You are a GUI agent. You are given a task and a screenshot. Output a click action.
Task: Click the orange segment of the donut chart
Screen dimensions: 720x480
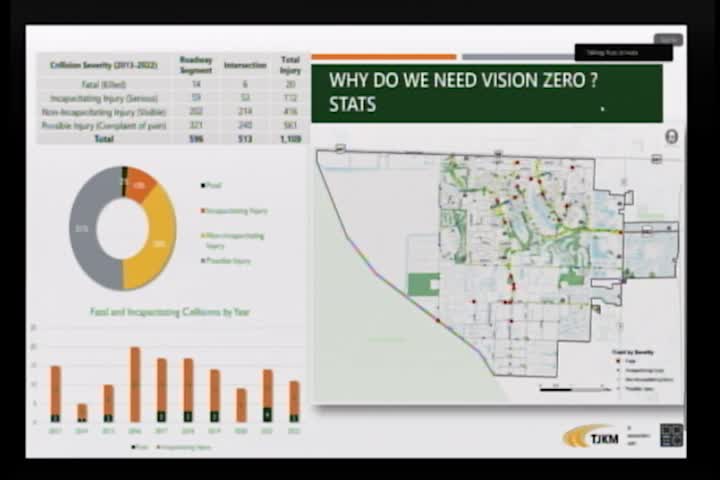(141, 184)
